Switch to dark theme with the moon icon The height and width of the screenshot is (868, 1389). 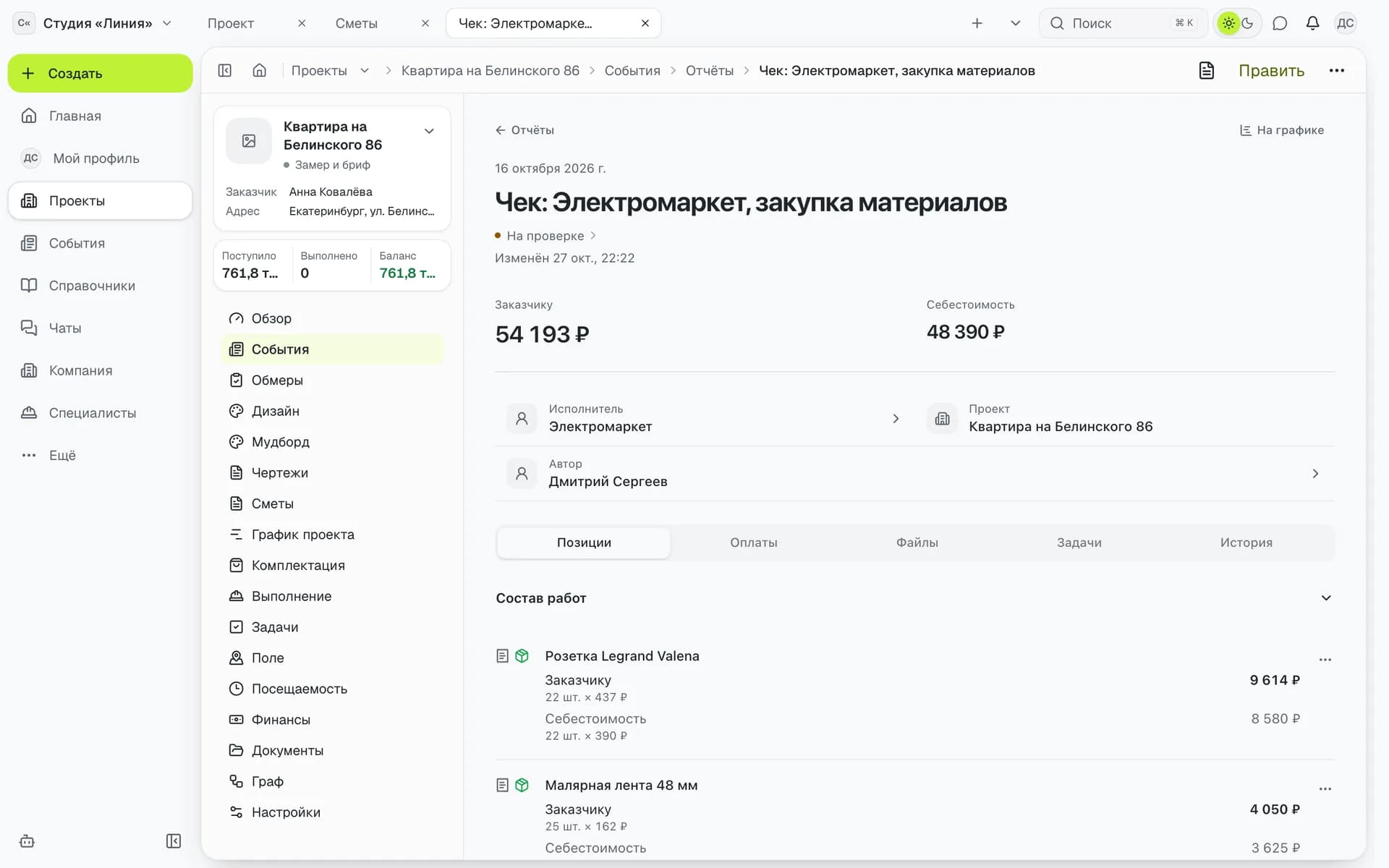pyautogui.click(x=1248, y=23)
